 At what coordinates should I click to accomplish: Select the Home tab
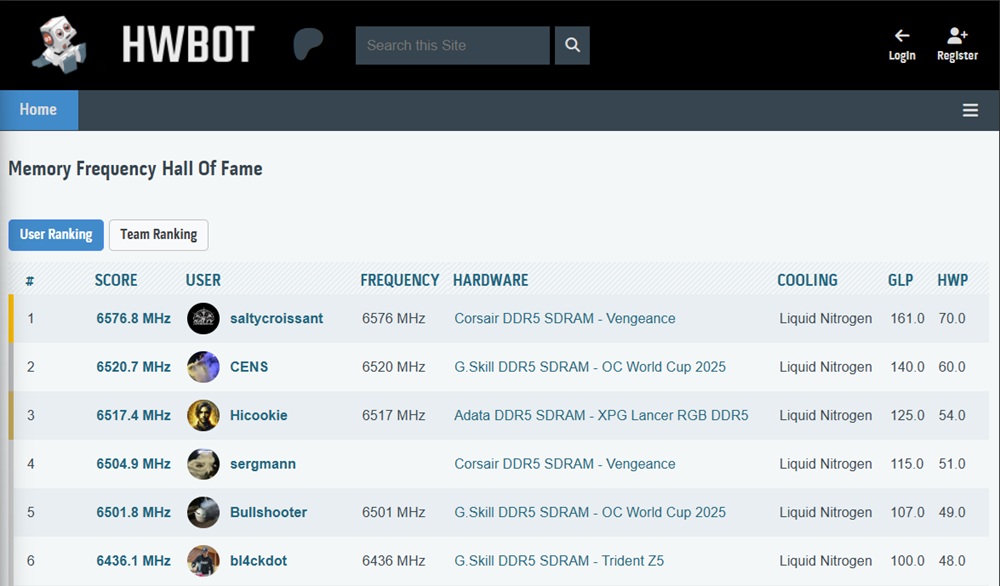38,109
